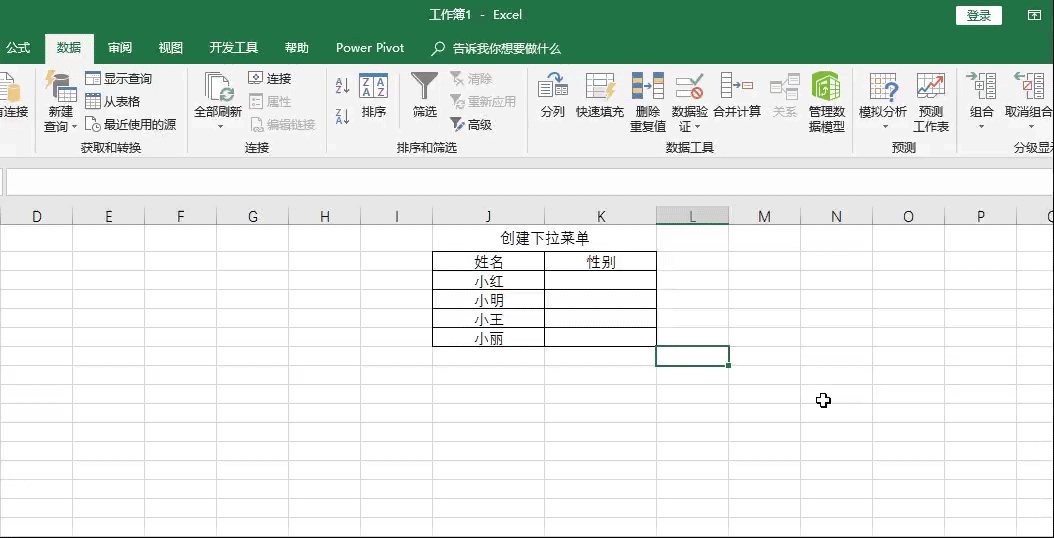
Task: Select the cell containing 小王
Action: coord(489,319)
